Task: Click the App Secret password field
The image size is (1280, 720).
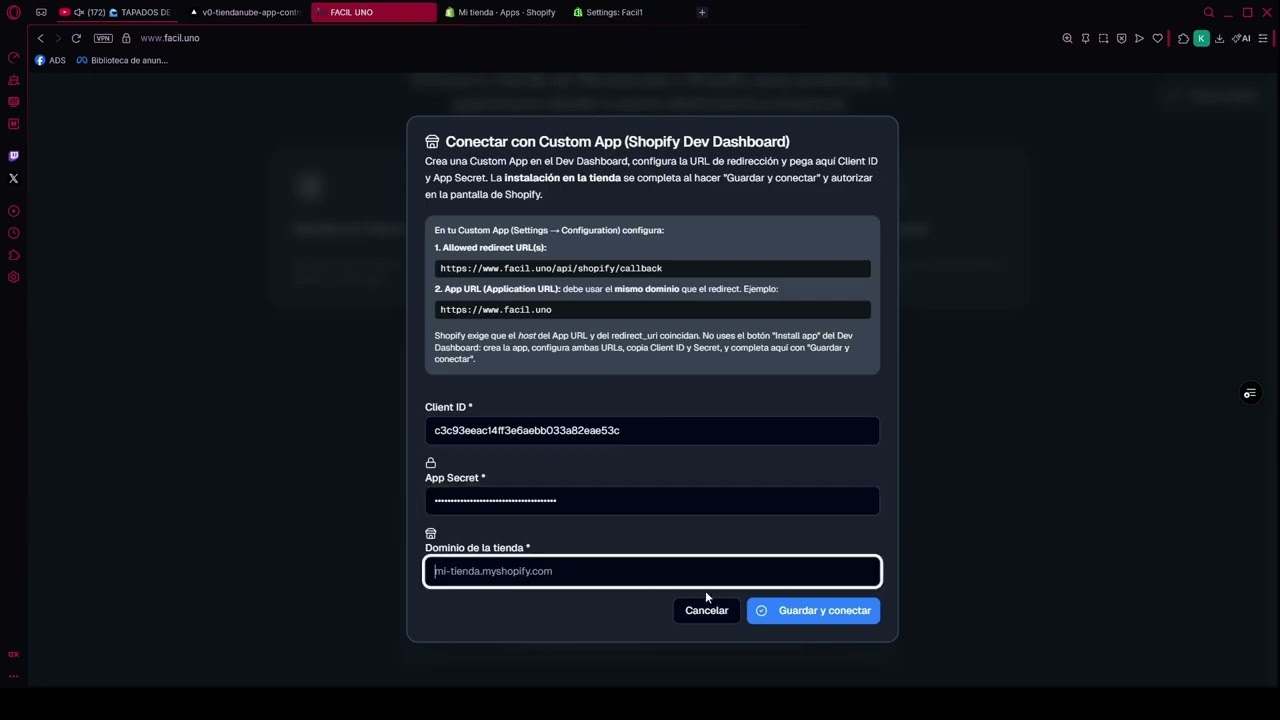Action: click(652, 501)
